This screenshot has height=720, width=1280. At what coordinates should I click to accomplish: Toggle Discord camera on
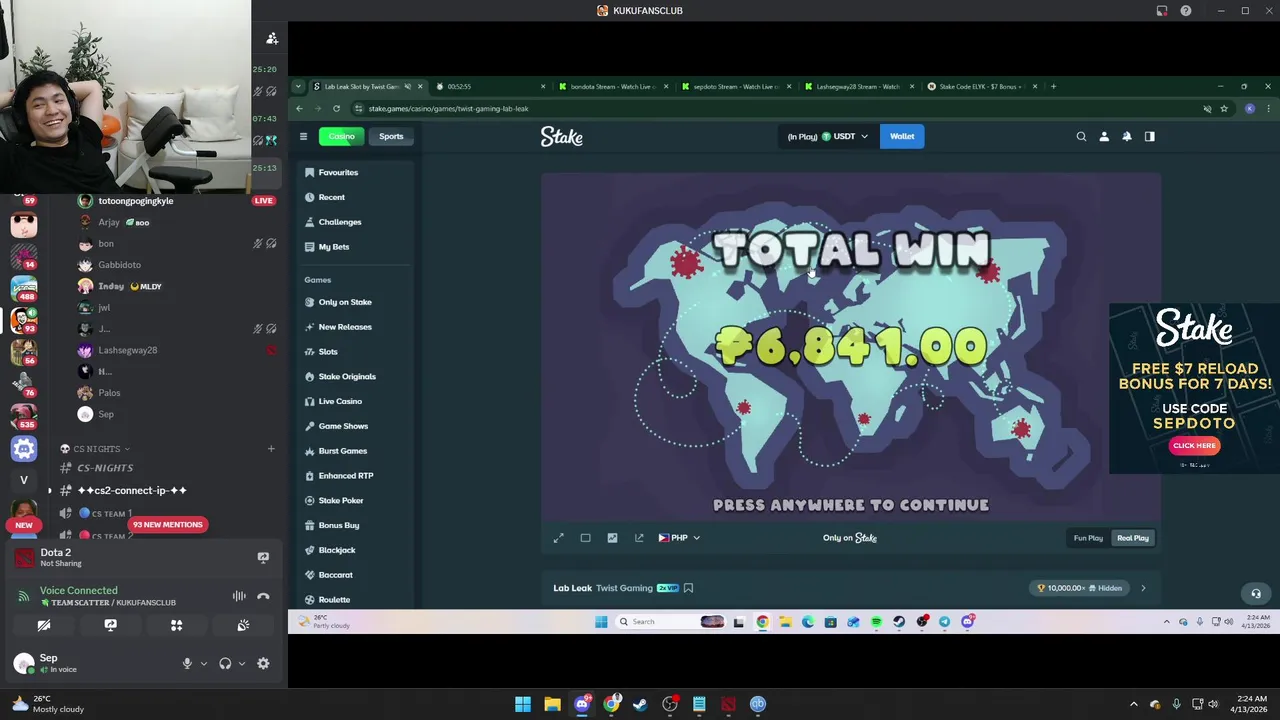(x=44, y=625)
